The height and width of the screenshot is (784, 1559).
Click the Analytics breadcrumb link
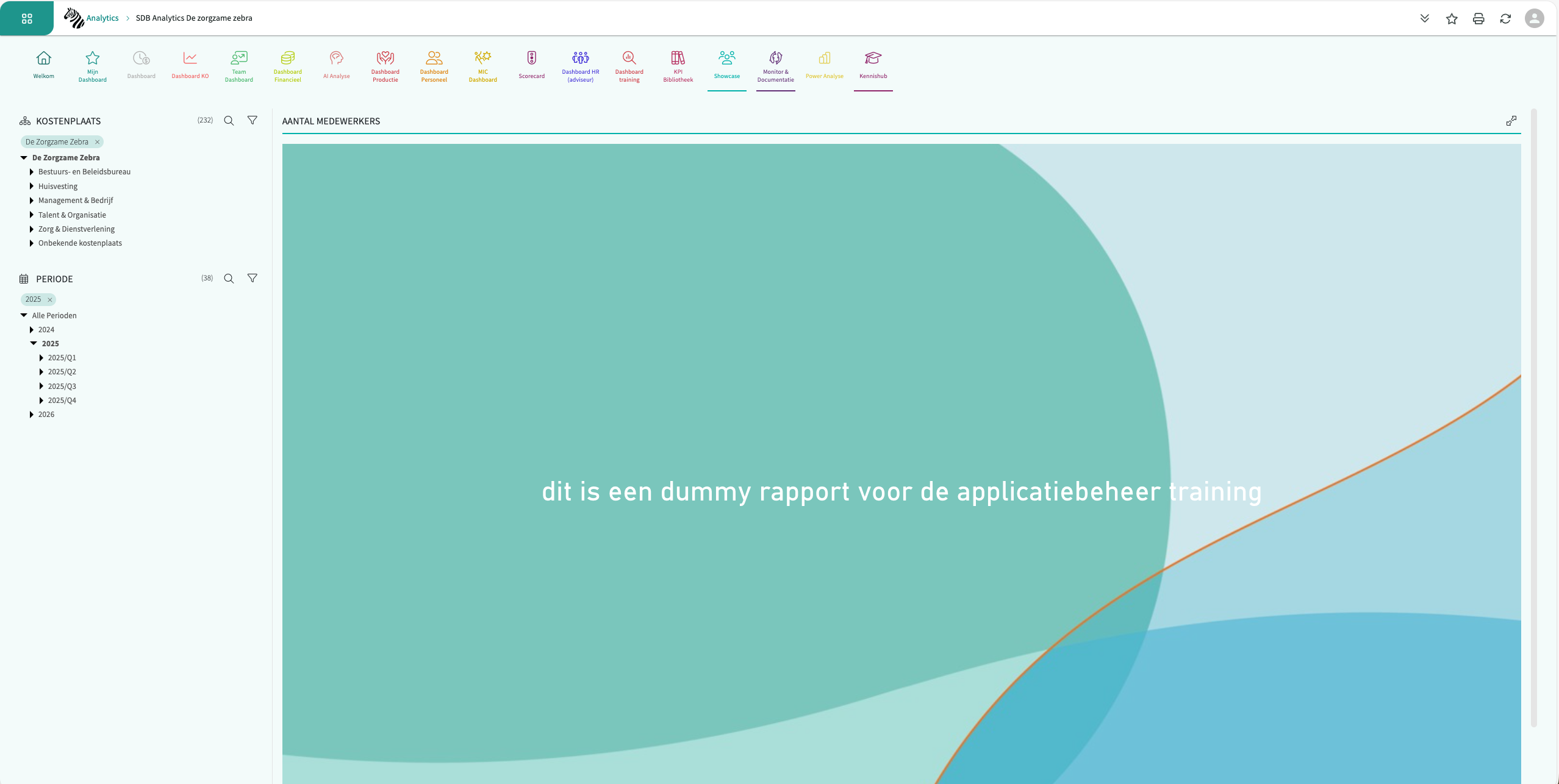[x=102, y=18]
